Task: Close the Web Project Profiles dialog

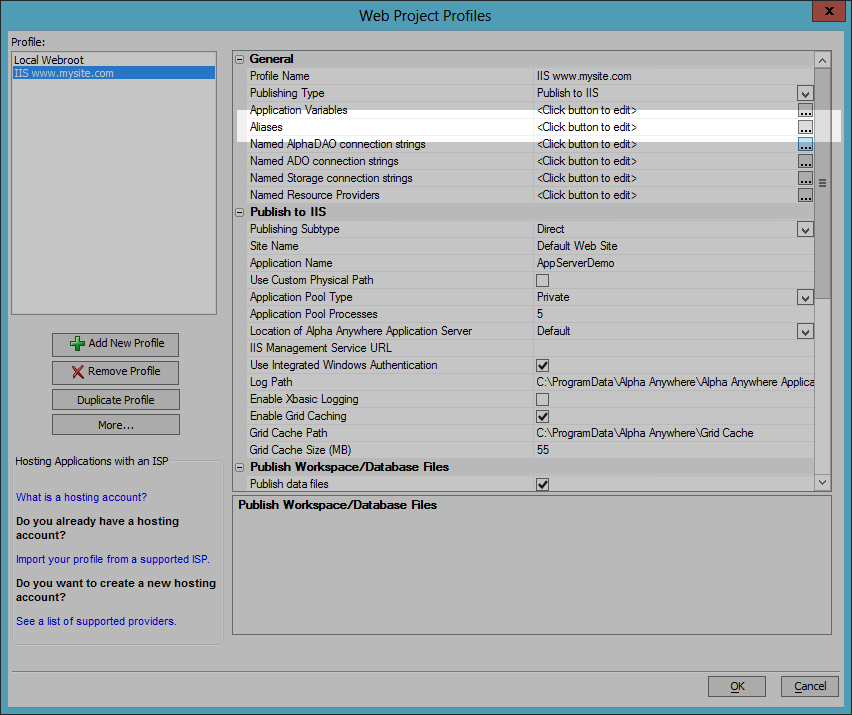Action: pos(829,11)
